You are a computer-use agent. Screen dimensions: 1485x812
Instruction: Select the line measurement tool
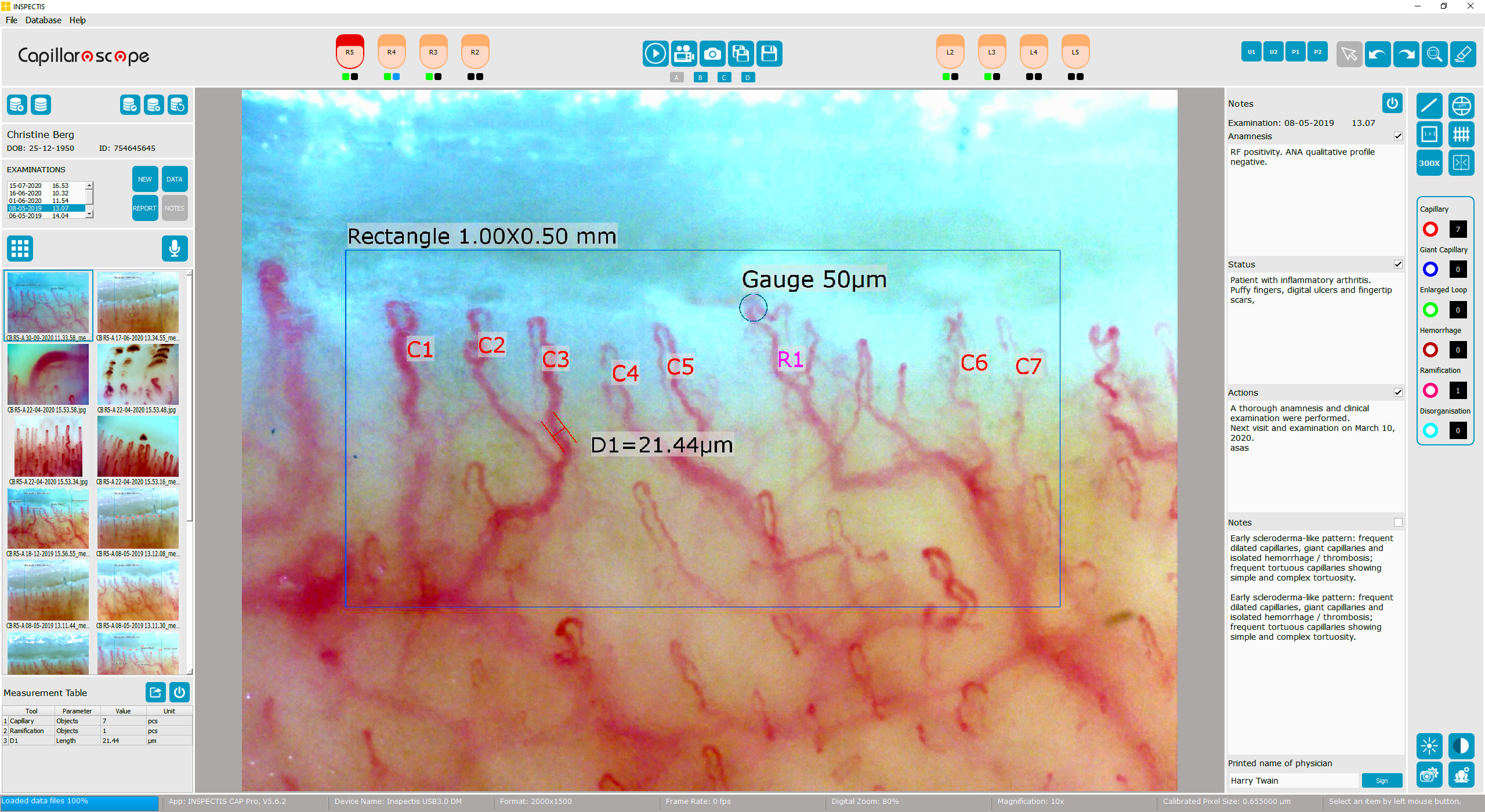(x=1429, y=106)
